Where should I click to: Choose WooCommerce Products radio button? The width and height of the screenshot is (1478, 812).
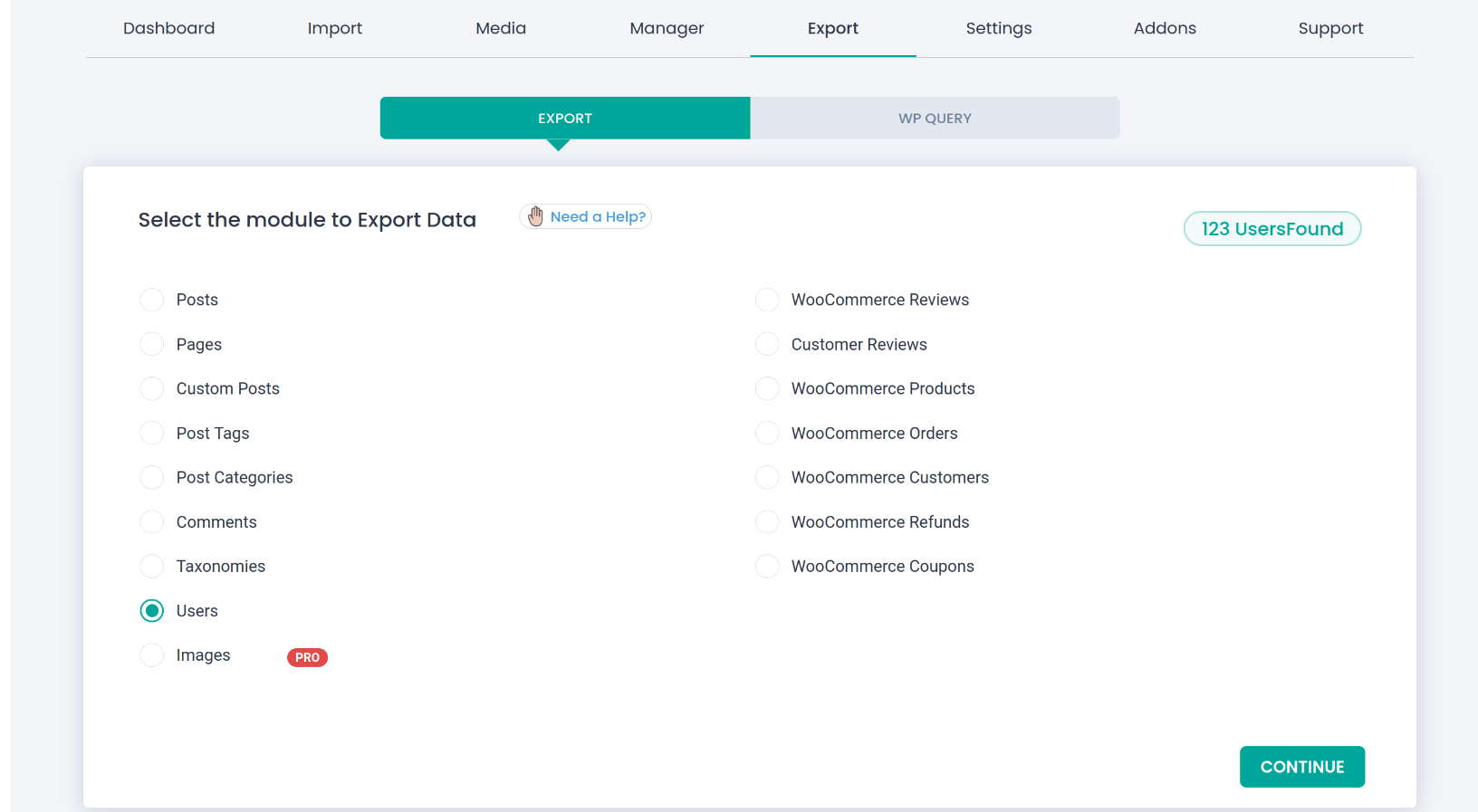coord(767,388)
